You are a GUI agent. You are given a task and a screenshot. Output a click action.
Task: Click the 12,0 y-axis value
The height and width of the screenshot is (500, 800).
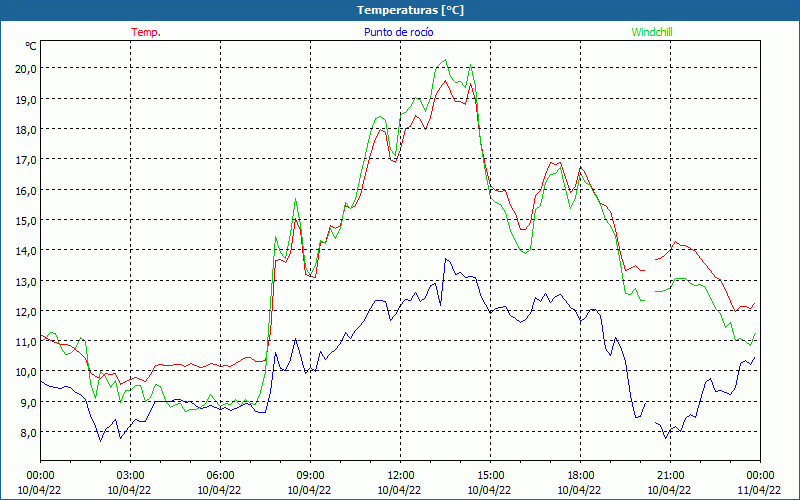(26, 311)
